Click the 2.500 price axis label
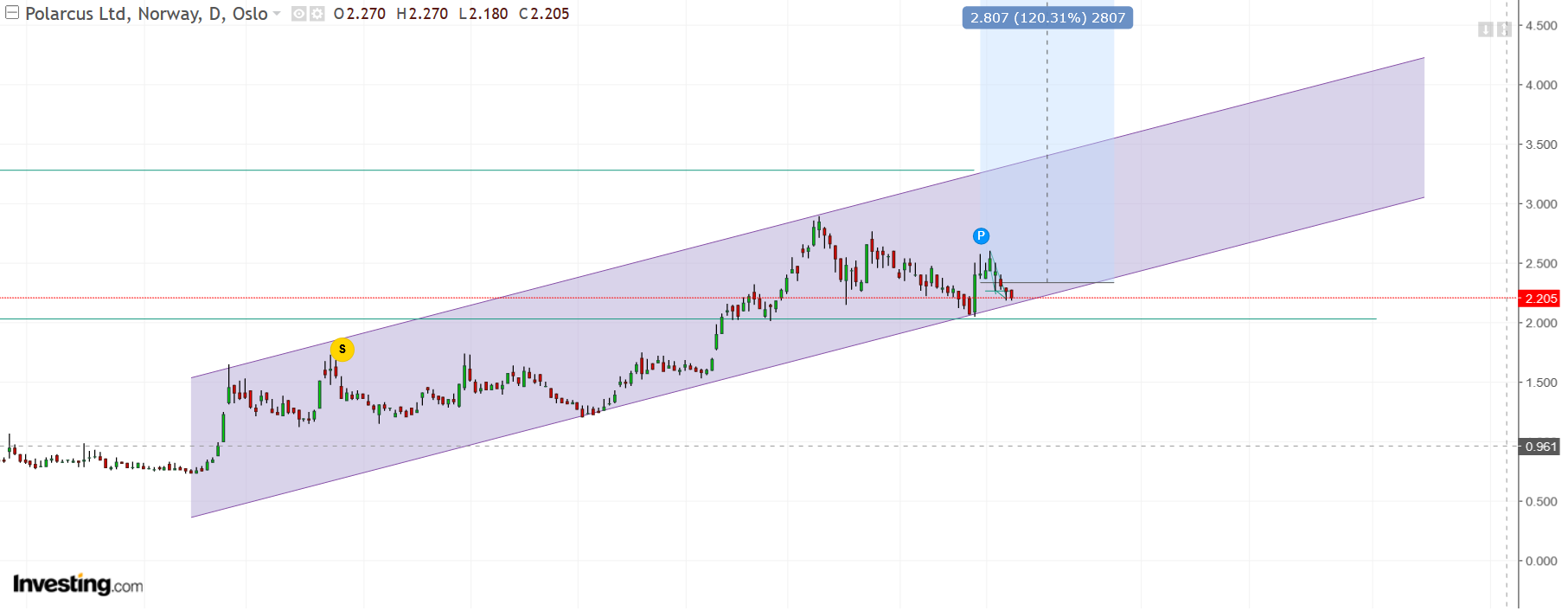 [1541, 263]
